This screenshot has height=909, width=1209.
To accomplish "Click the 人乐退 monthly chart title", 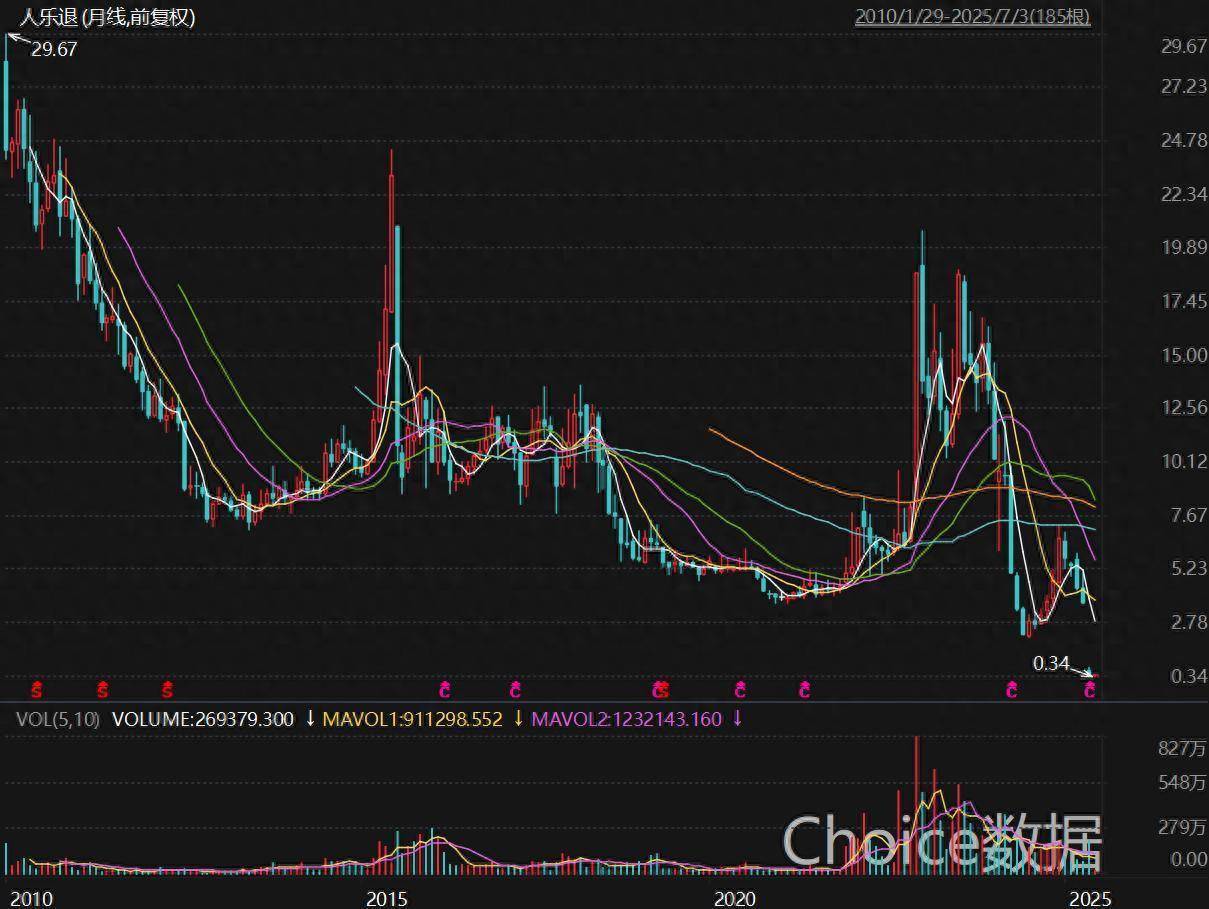I will [108, 17].
